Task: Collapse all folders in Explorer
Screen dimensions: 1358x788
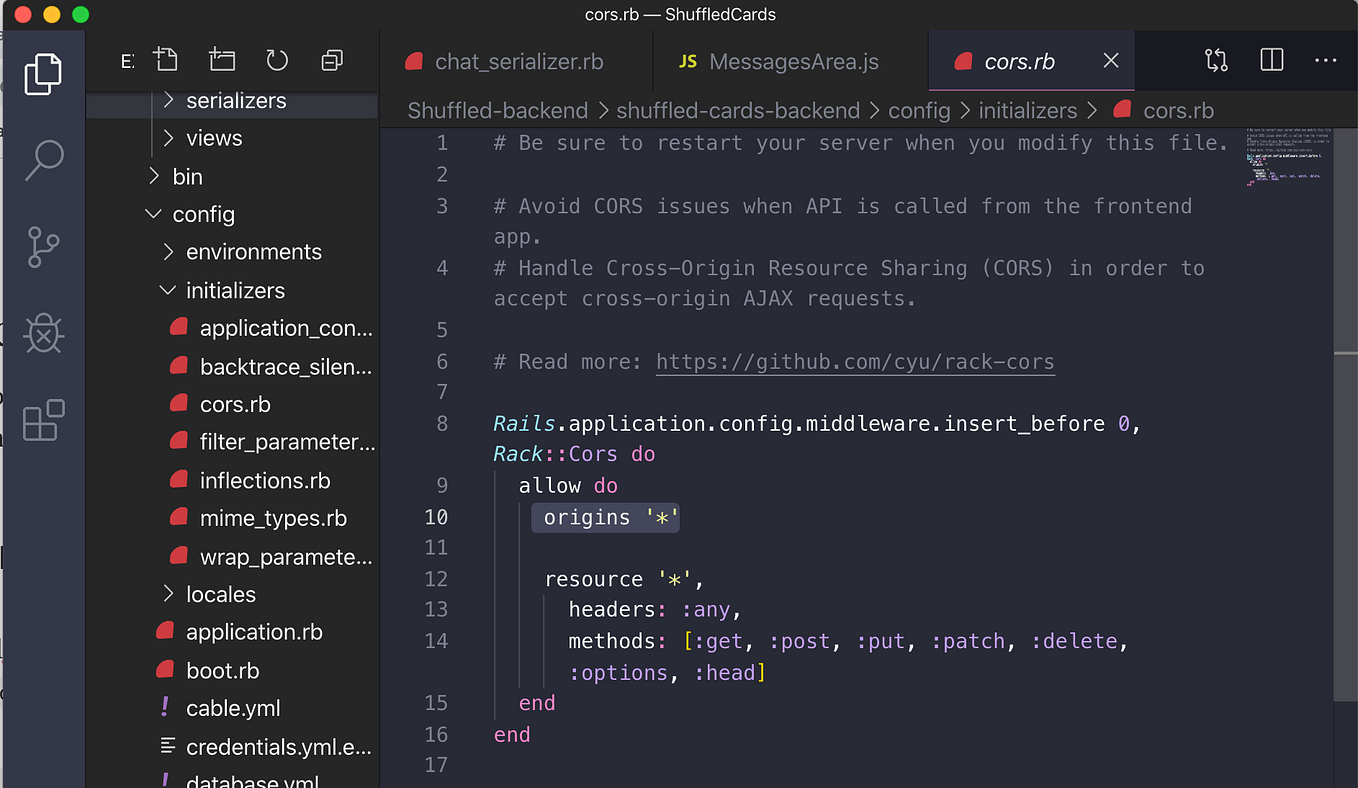Action: click(x=331, y=60)
